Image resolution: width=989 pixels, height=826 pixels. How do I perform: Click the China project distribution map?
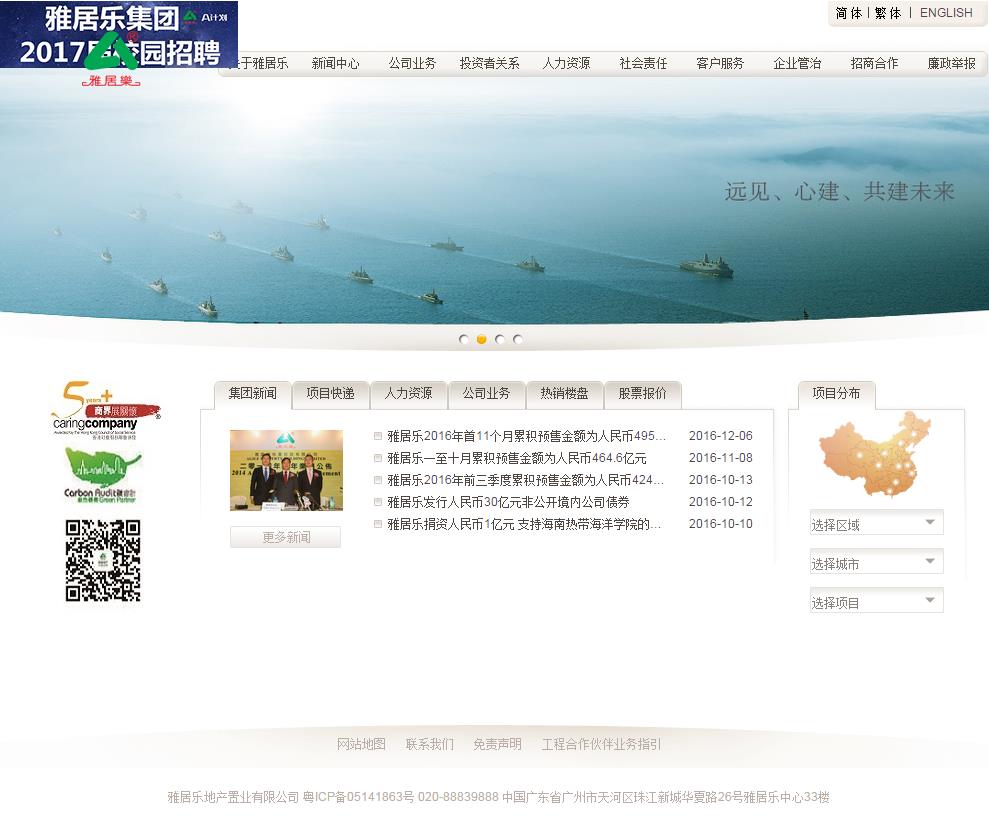pyautogui.click(x=875, y=453)
